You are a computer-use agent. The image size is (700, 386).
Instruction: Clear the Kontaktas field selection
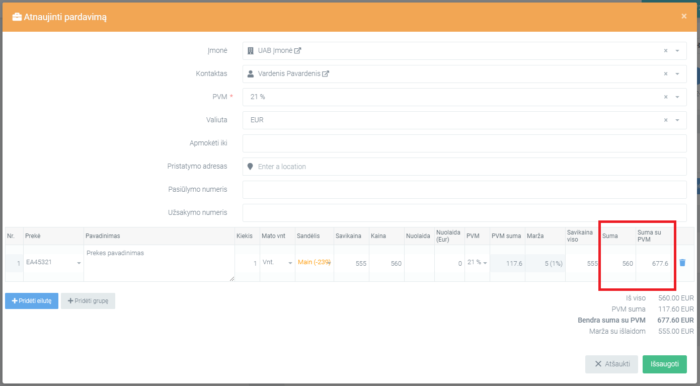click(x=666, y=74)
